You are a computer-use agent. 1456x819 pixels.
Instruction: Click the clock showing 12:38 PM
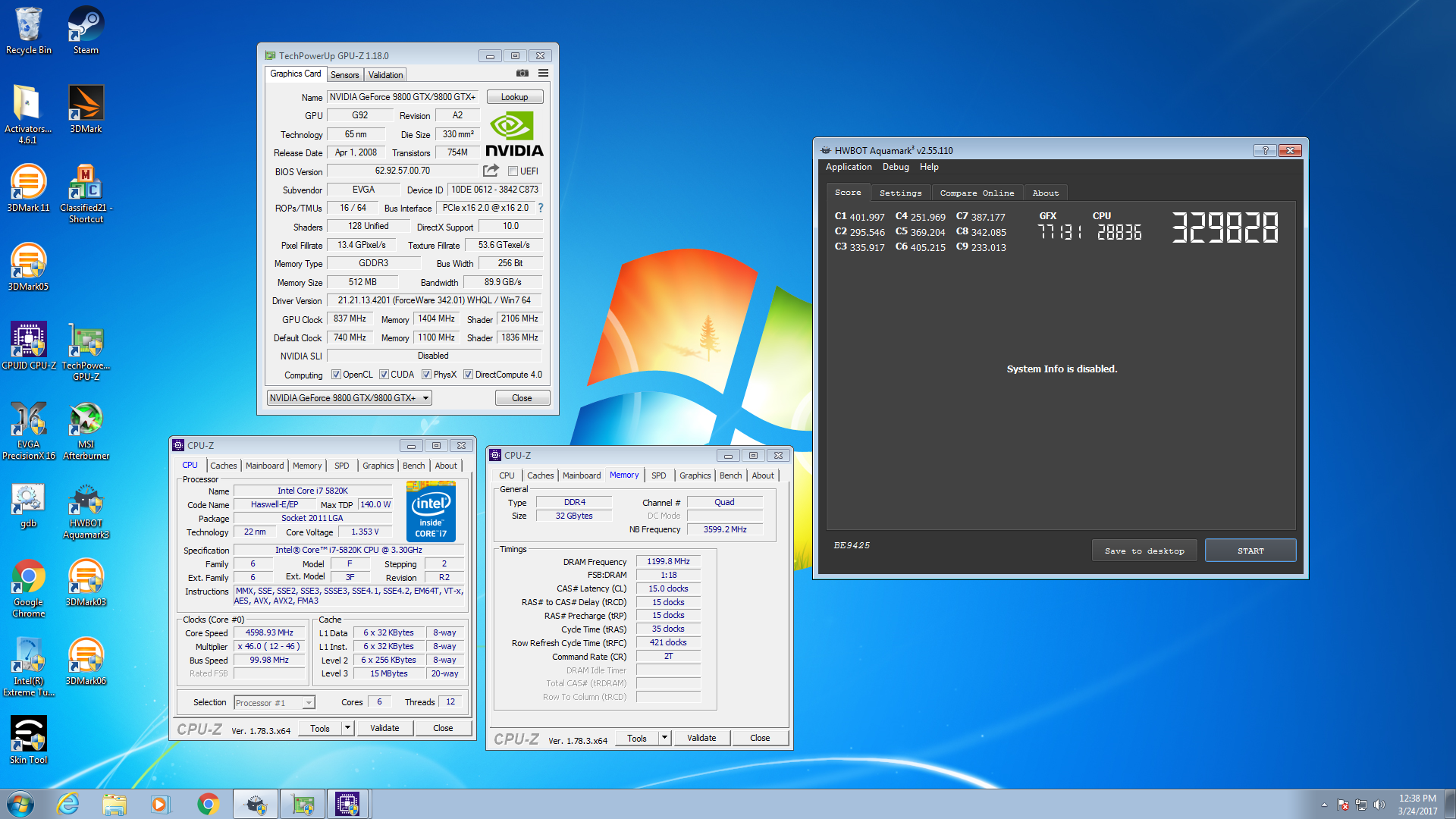1417,799
